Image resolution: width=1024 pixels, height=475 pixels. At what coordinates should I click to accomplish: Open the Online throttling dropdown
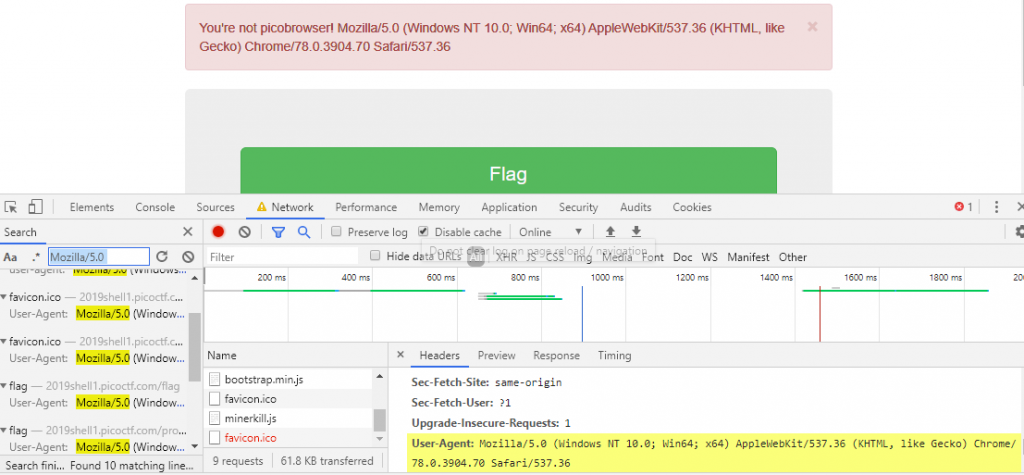550,232
